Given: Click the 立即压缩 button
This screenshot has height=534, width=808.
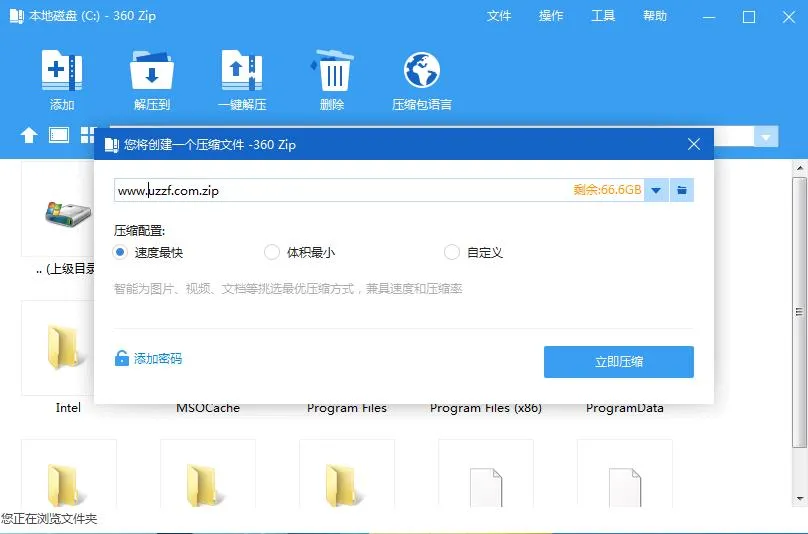Looking at the screenshot, I should click(619, 362).
